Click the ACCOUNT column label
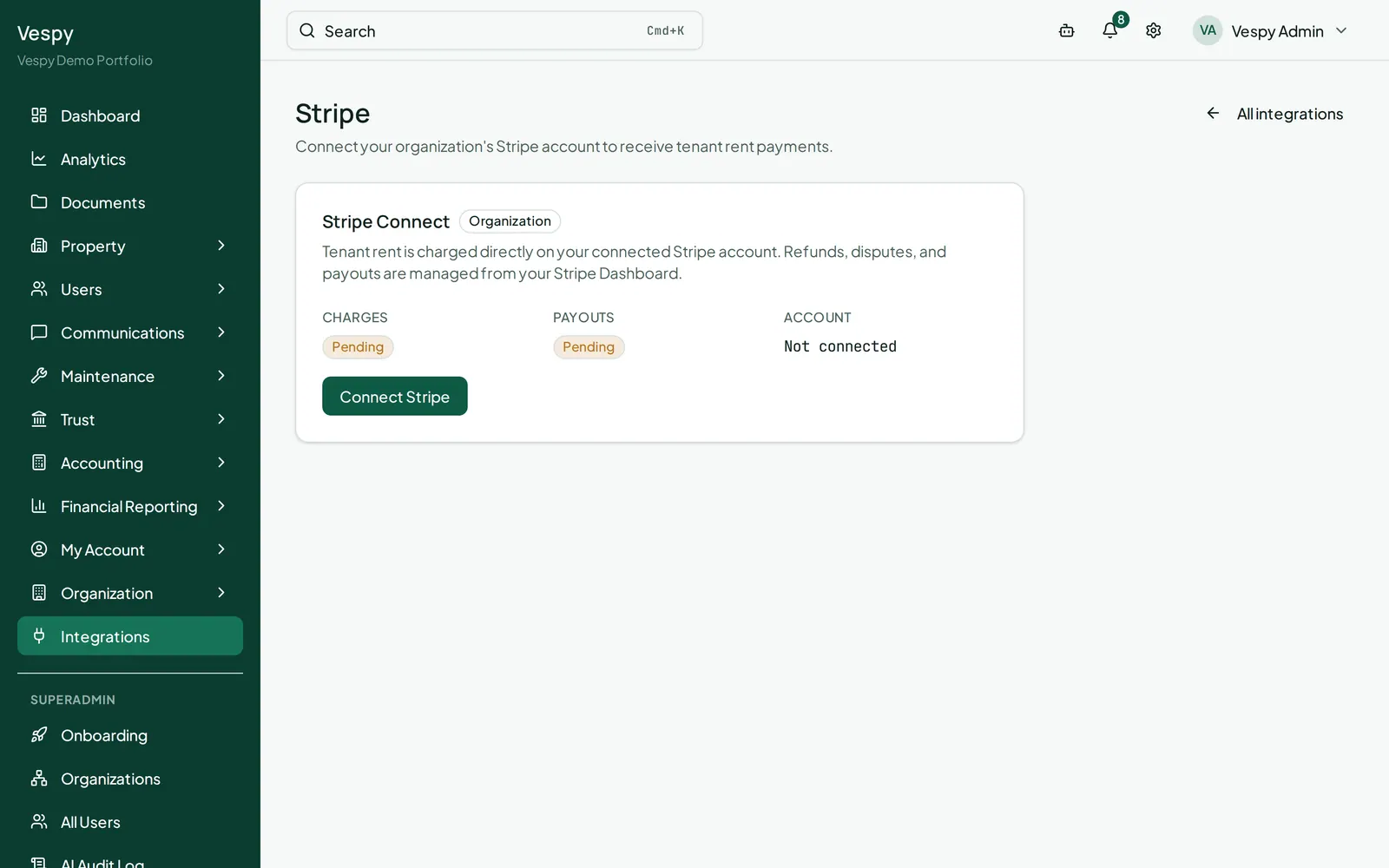Screen dimensions: 1389x868 (x=818, y=318)
